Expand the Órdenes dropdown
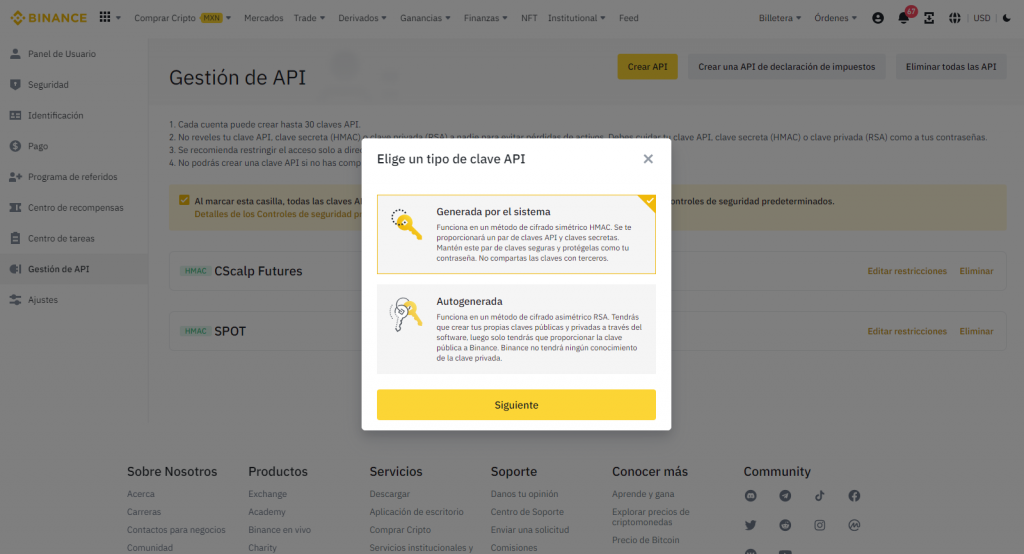The image size is (1024, 554). pyautogui.click(x=835, y=18)
